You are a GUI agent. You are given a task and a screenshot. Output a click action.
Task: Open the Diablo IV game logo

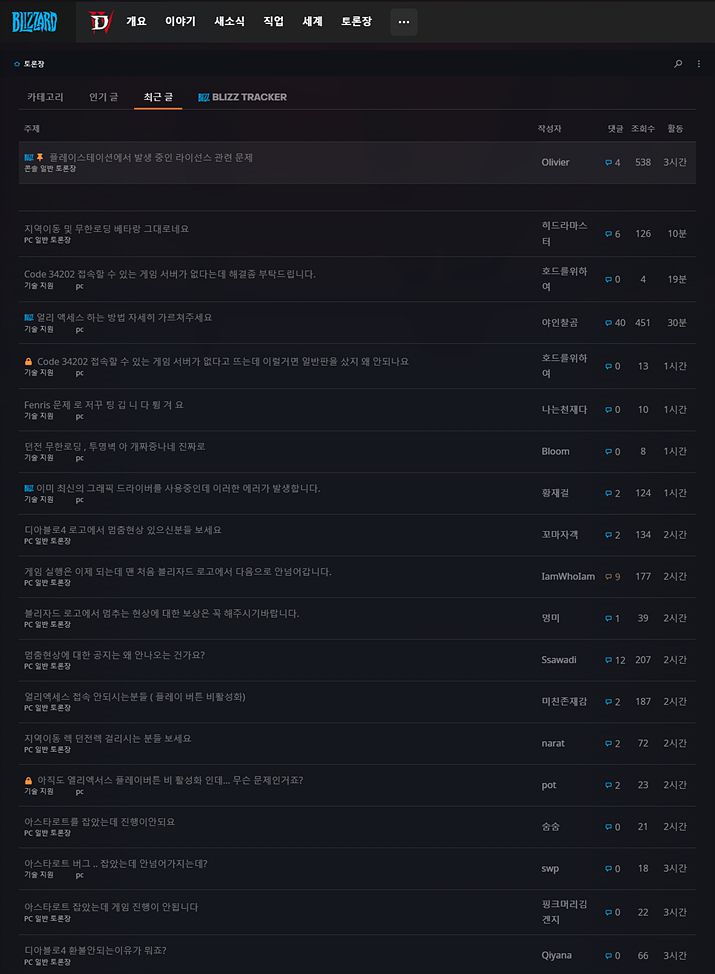101,21
